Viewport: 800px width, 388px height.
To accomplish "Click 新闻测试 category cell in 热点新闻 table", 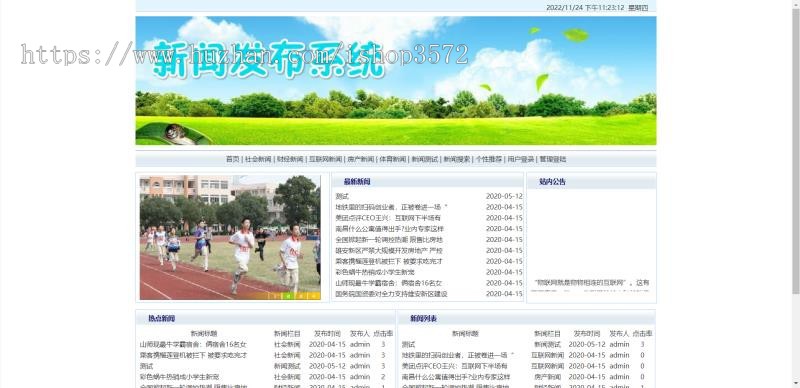I will 287,366.
